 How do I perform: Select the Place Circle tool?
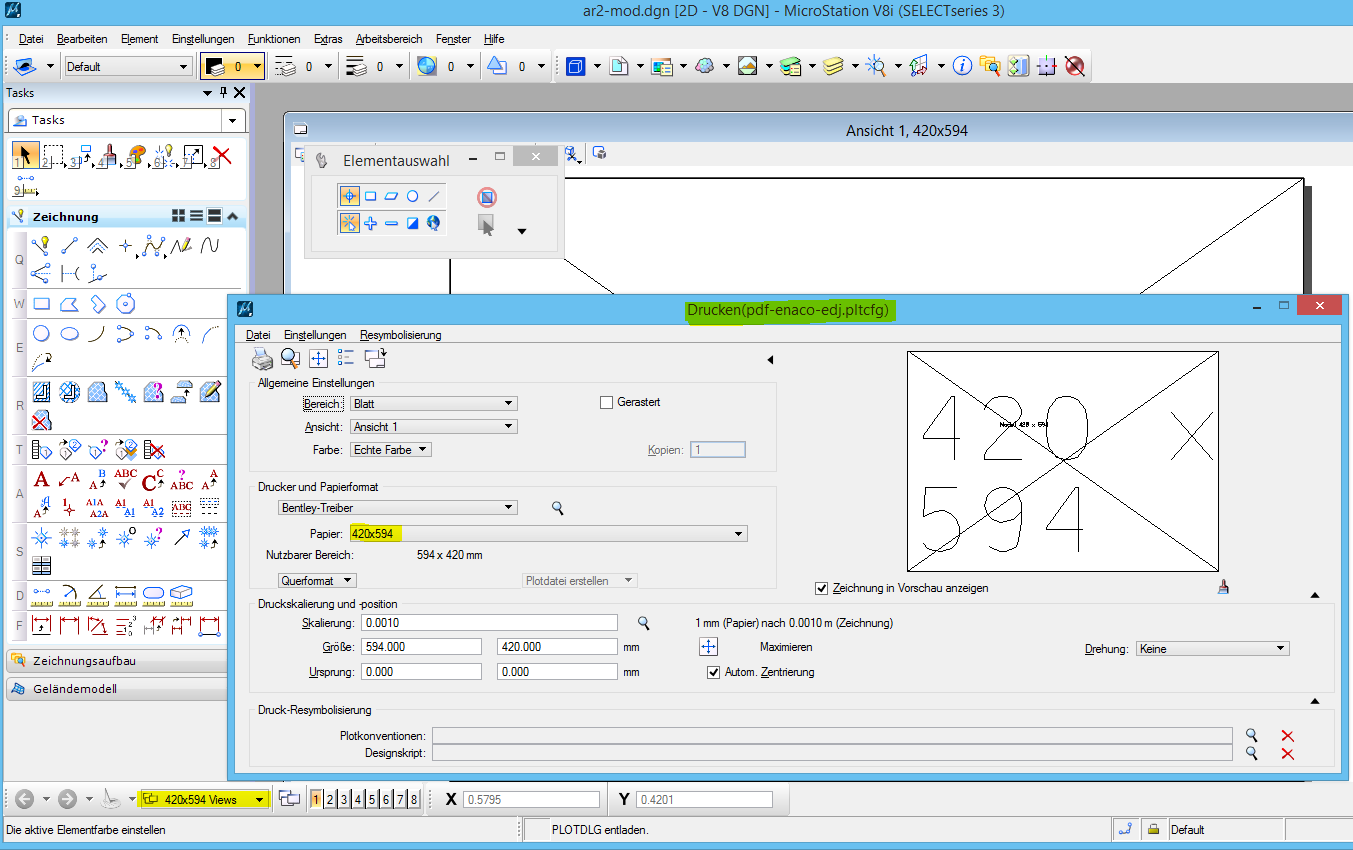pos(41,334)
